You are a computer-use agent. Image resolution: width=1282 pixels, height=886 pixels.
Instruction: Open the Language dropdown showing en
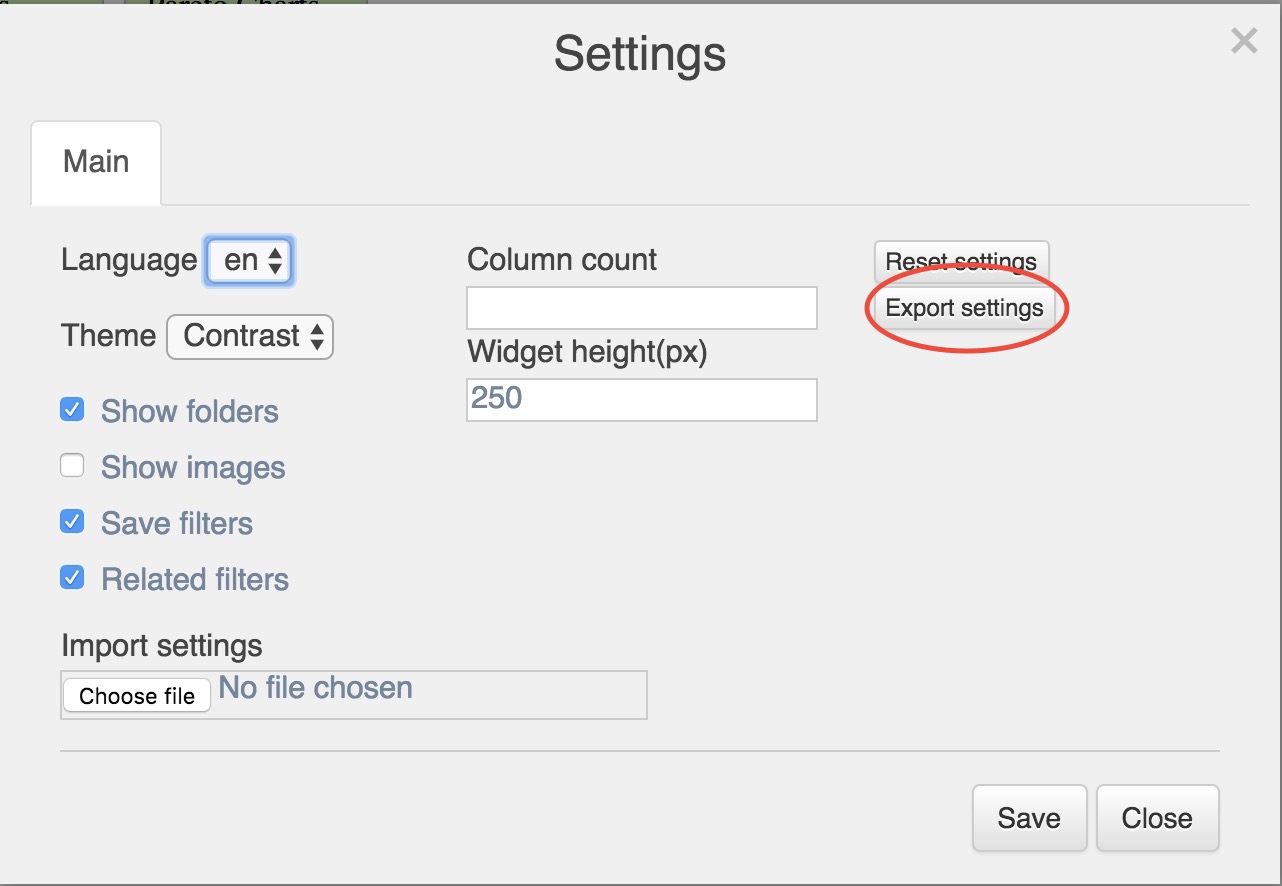click(250, 261)
